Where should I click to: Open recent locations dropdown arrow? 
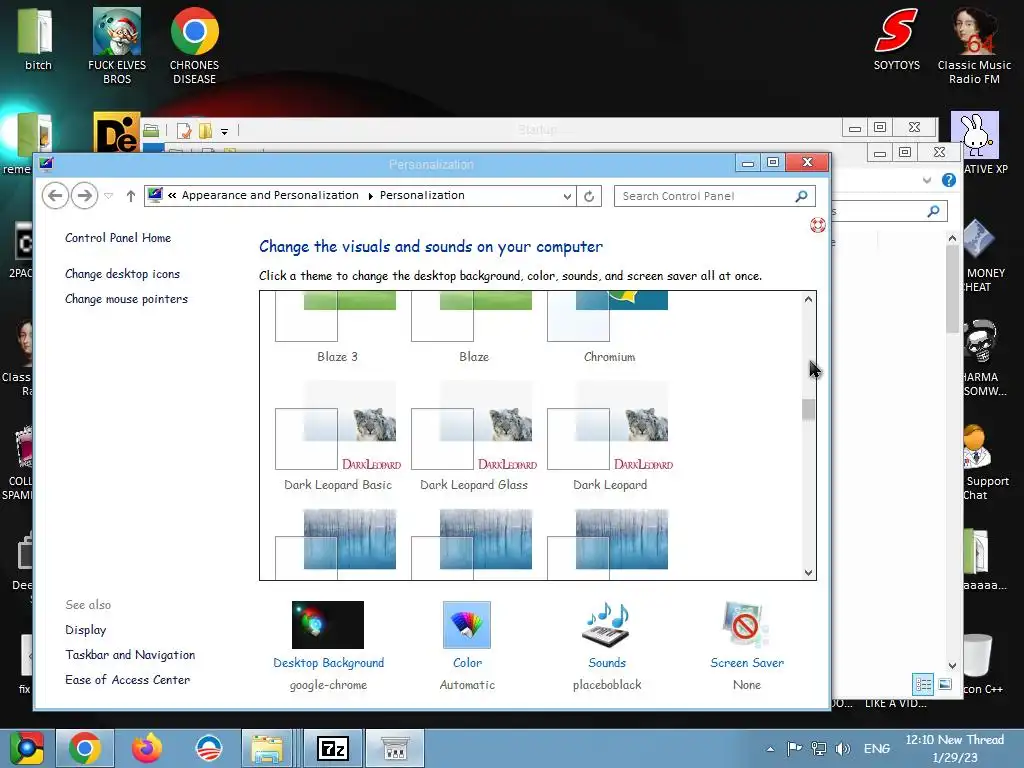108,196
